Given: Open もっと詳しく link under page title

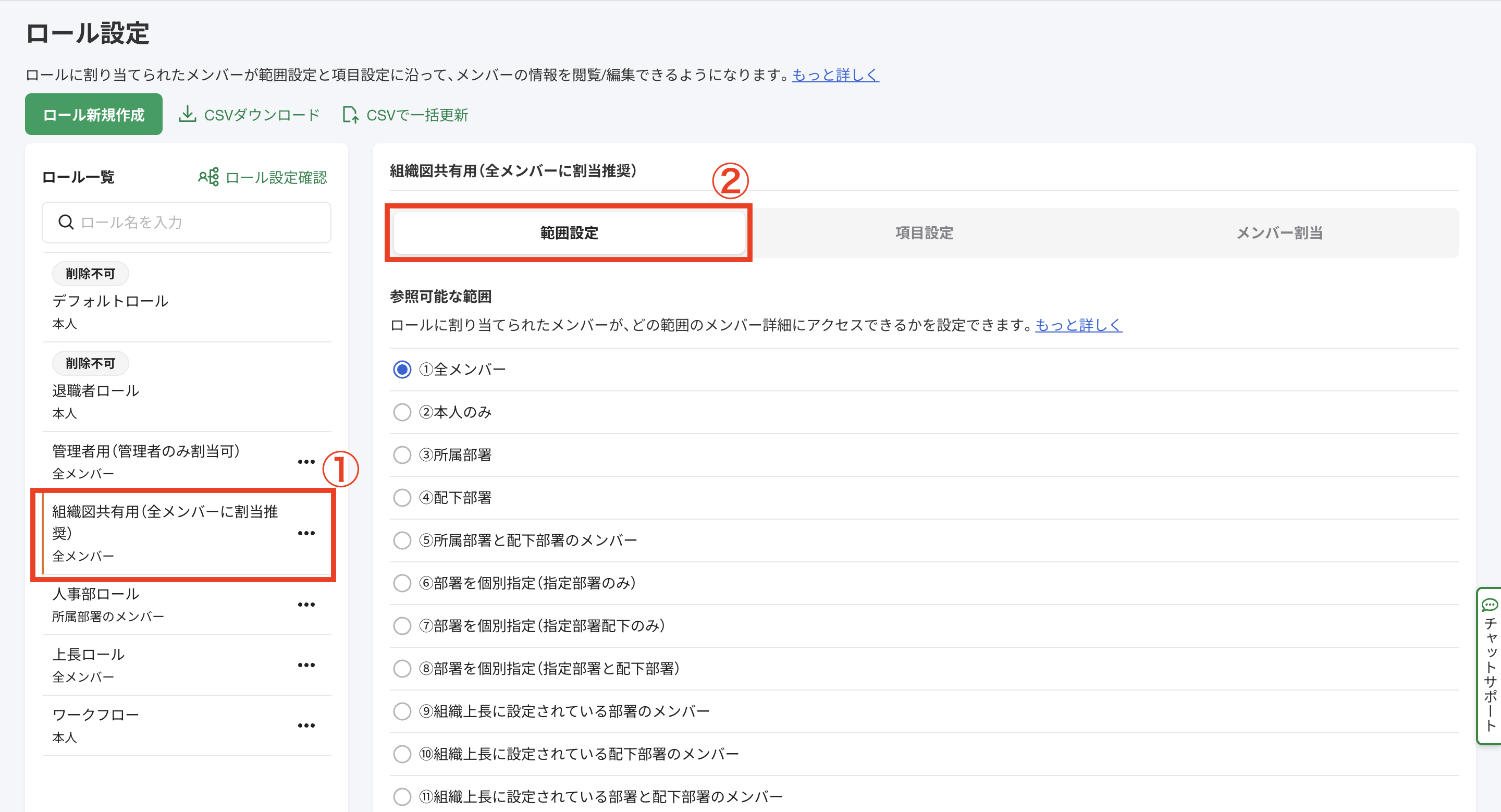Looking at the screenshot, I should [835, 75].
